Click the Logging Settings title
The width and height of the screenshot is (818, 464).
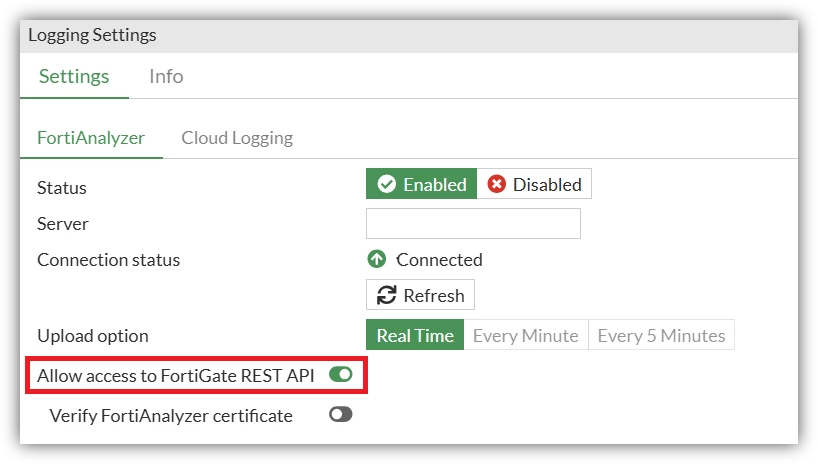(x=92, y=35)
